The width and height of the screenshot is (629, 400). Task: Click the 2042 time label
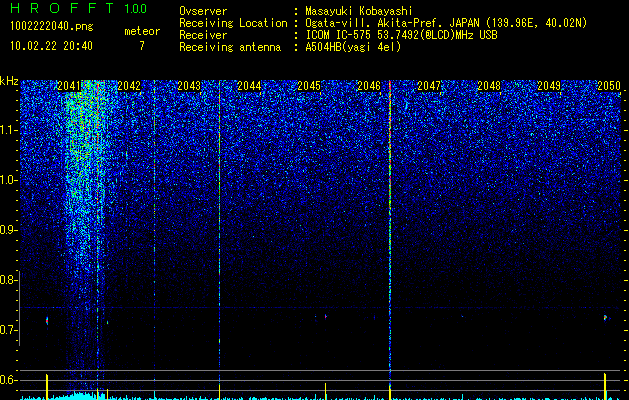coord(129,86)
